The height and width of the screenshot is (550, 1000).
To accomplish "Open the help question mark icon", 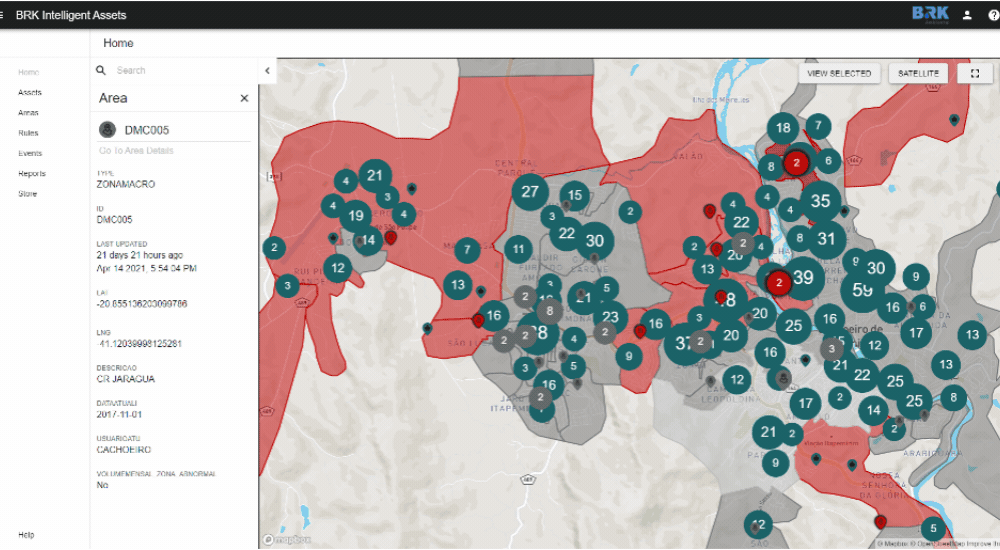I will coord(992,15).
